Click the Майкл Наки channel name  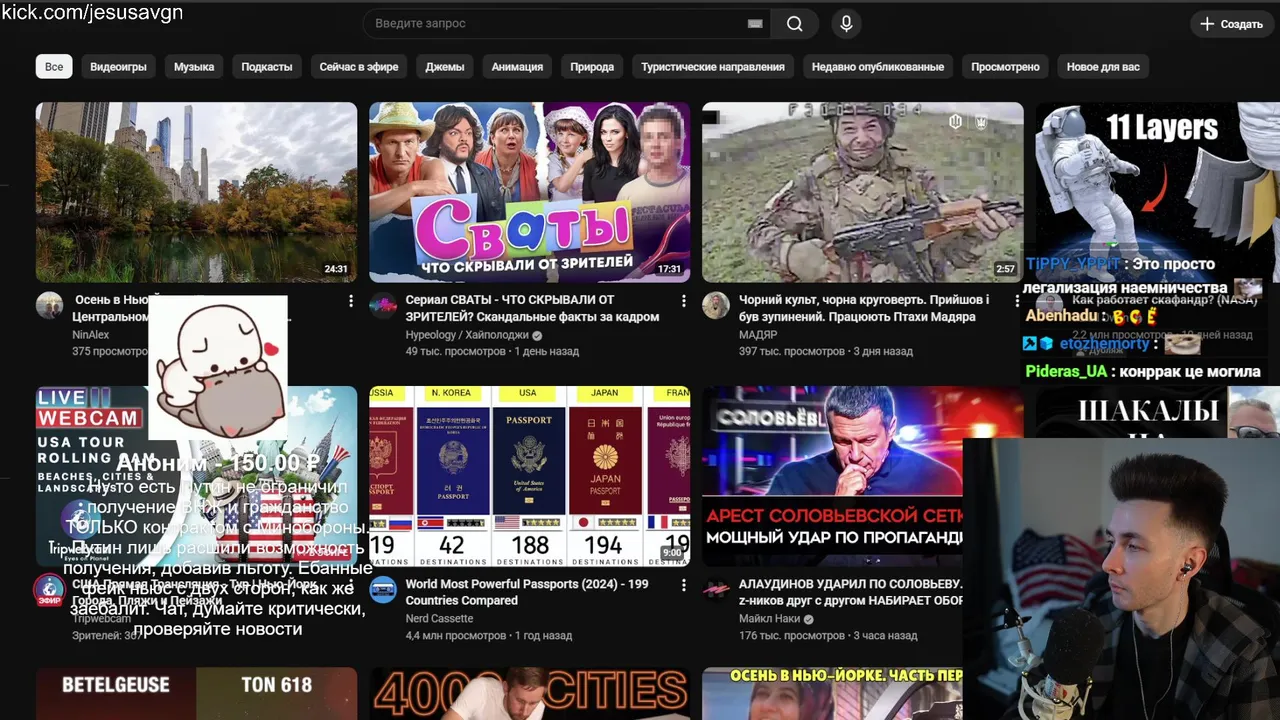[x=769, y=619]
